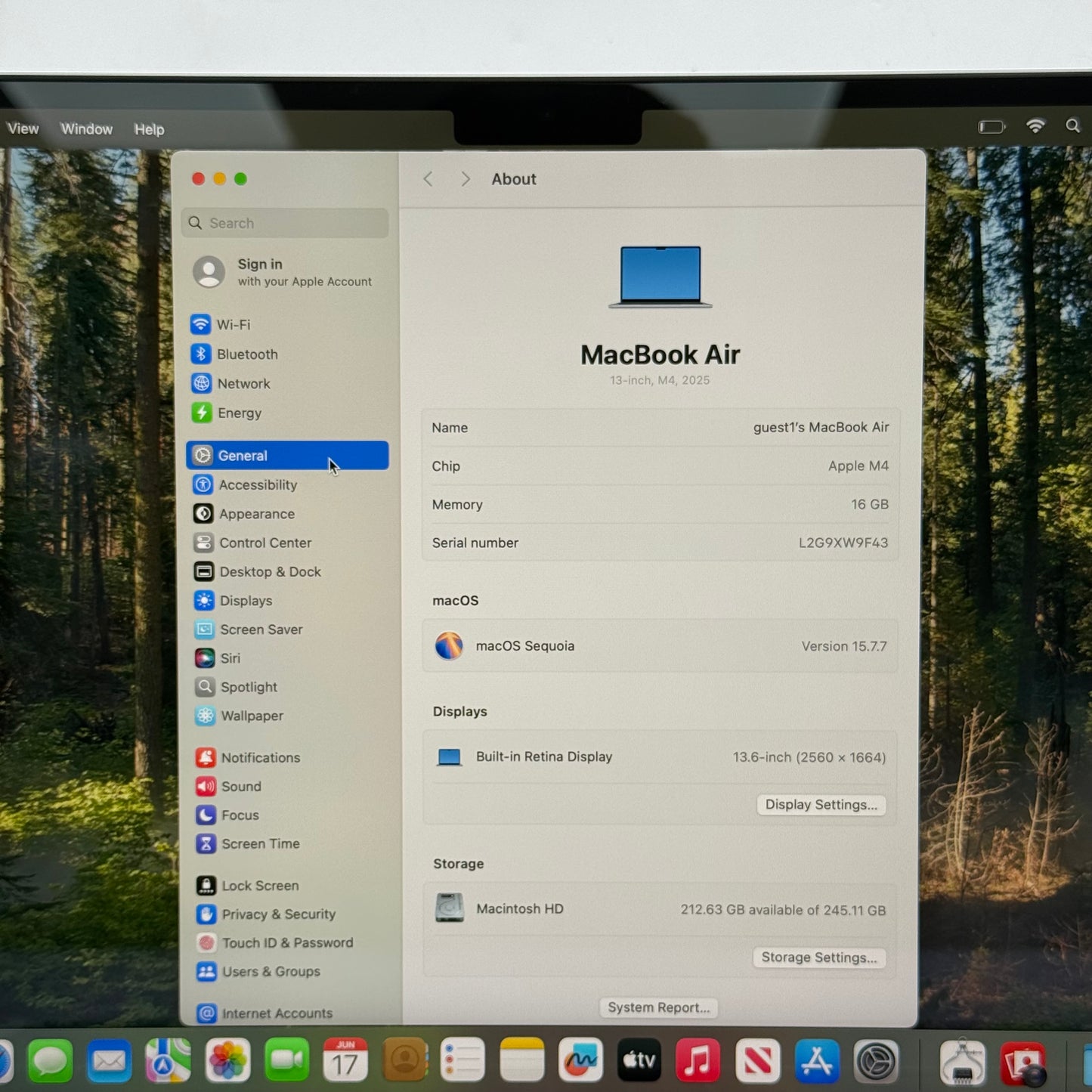Open Privacy & Security settings

click(x=266, y=914)
